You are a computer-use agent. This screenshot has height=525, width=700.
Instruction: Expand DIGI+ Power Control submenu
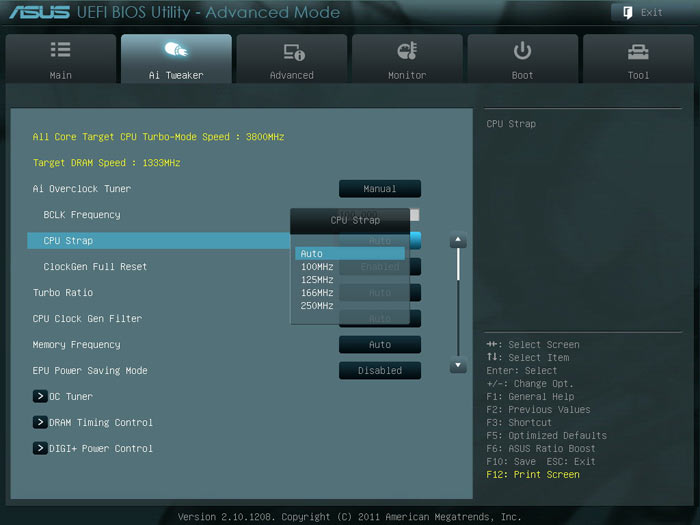pos(40,449)
